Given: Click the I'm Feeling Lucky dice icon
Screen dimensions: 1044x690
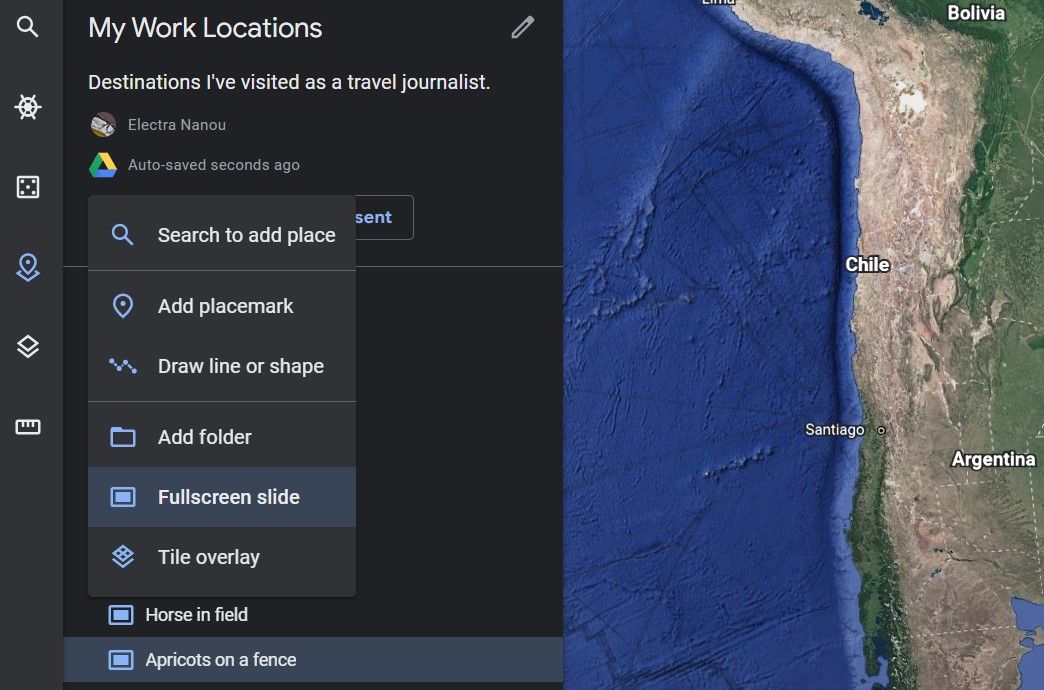Looking at the screenshot, I should coord(28,187).
